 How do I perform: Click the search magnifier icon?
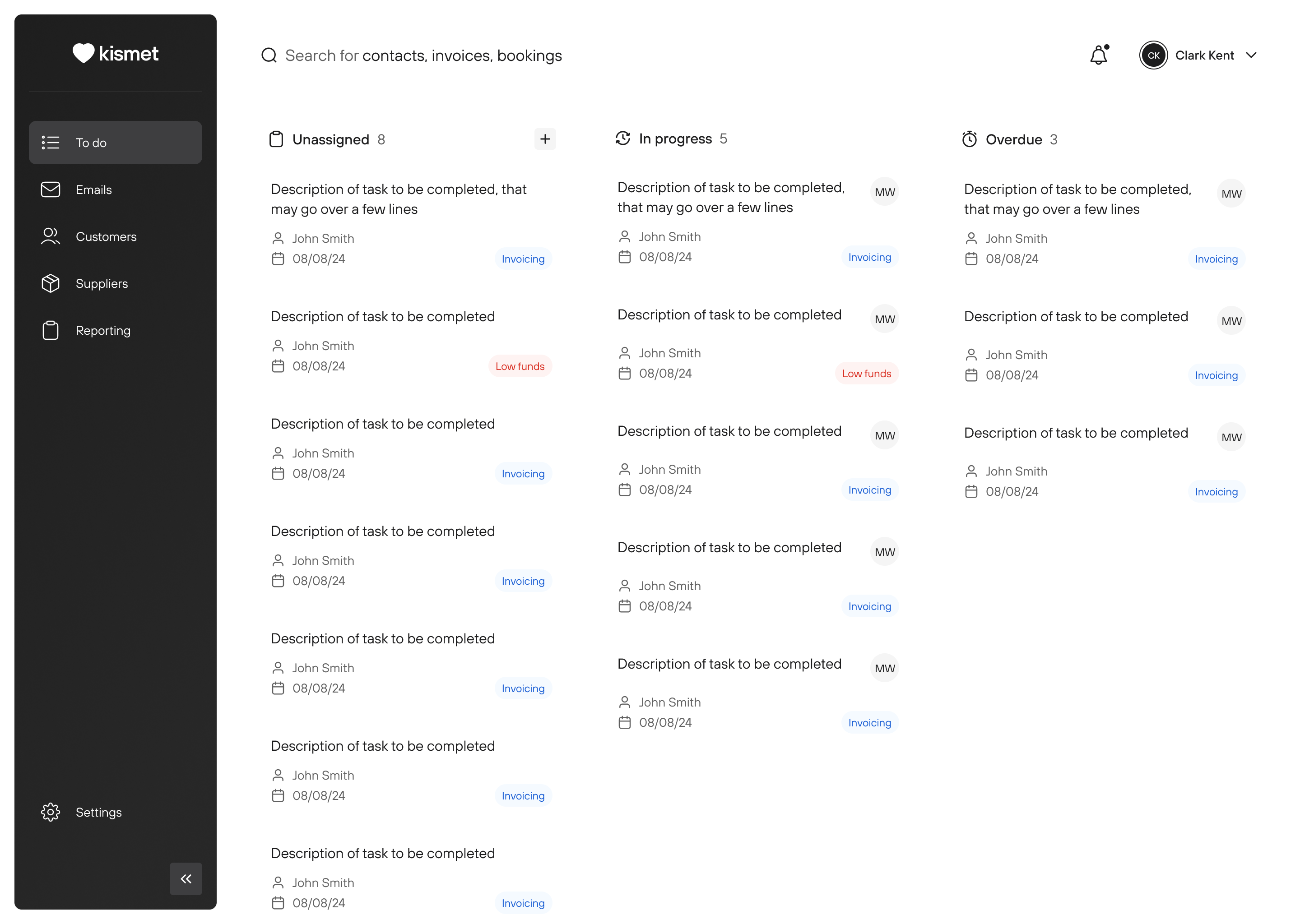(269, 55)
